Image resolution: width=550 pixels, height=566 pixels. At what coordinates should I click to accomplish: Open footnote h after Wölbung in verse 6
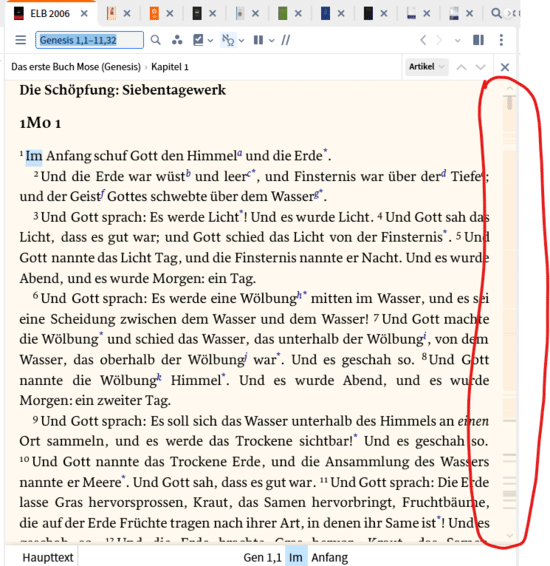[299, 295]
